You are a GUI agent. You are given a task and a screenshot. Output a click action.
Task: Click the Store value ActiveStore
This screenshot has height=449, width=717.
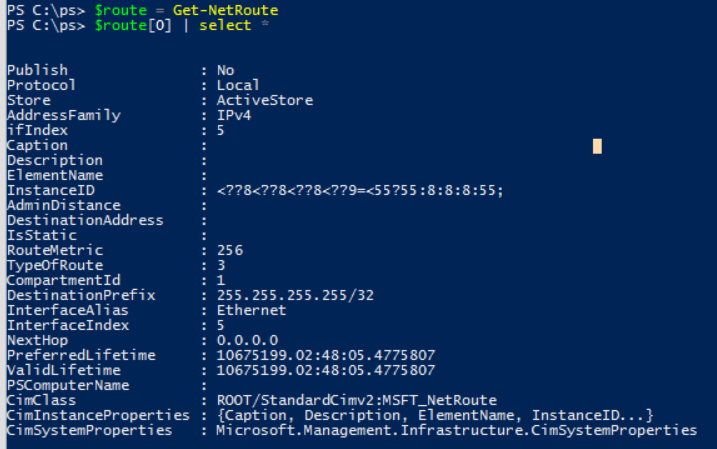coord(265,100)
